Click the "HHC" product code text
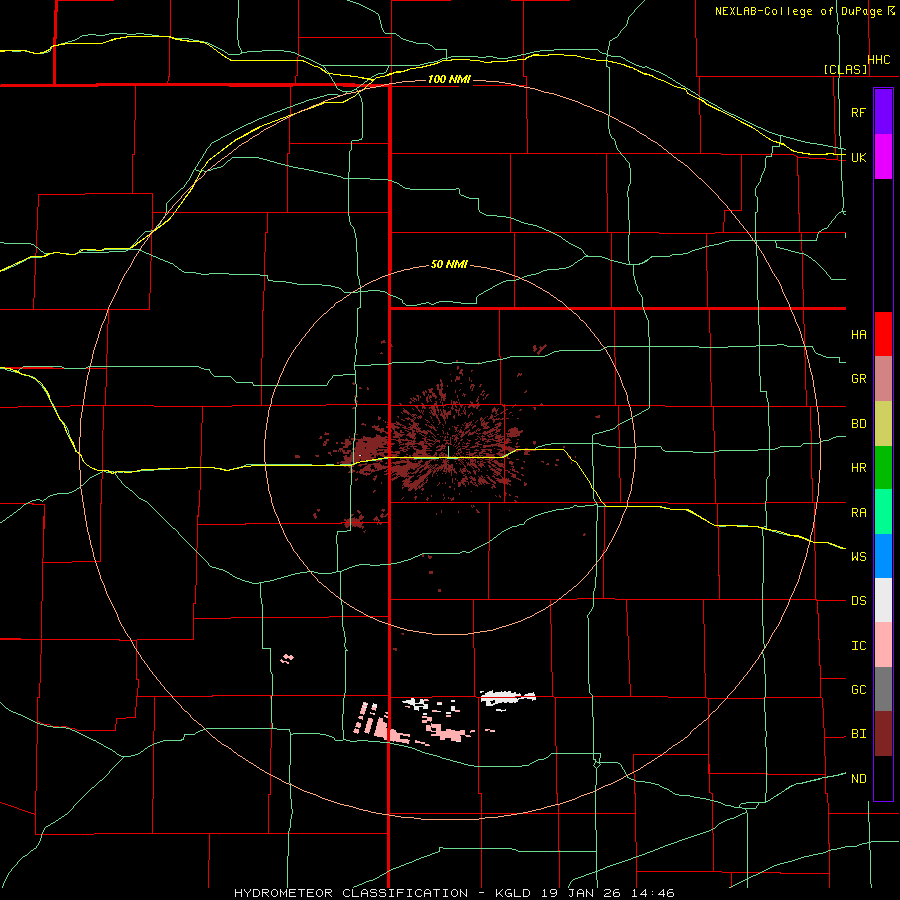The image size is (900, 900). 879,60
